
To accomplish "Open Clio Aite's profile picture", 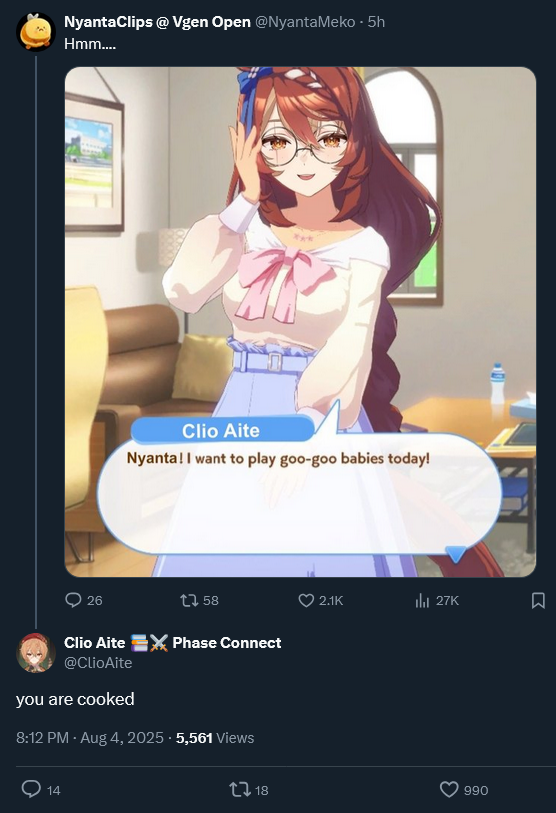I will pos(36,652).
